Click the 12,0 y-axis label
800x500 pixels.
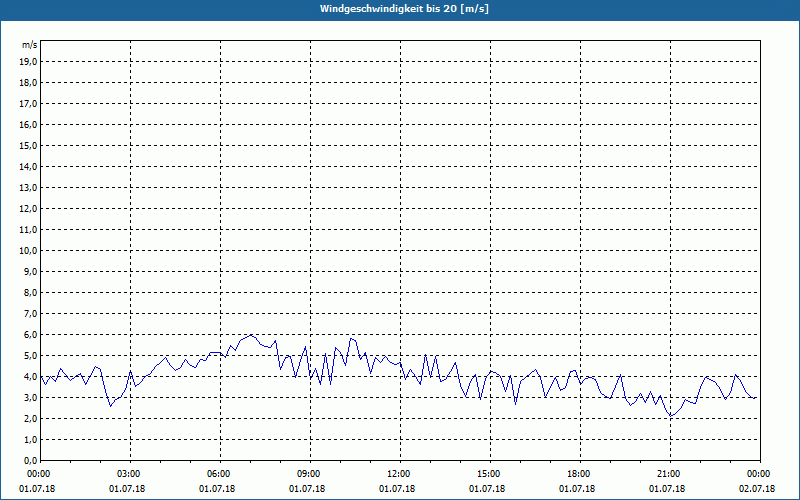28,209
